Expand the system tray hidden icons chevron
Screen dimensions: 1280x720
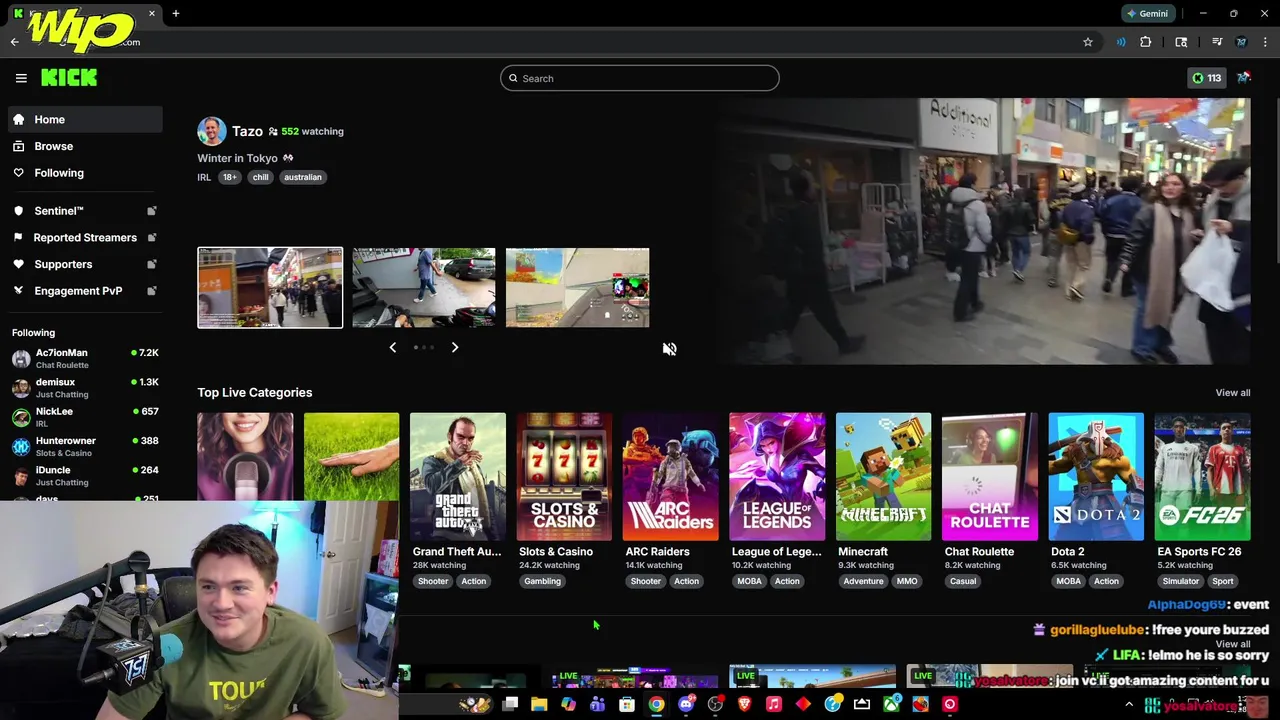[x=1130, y=704]
